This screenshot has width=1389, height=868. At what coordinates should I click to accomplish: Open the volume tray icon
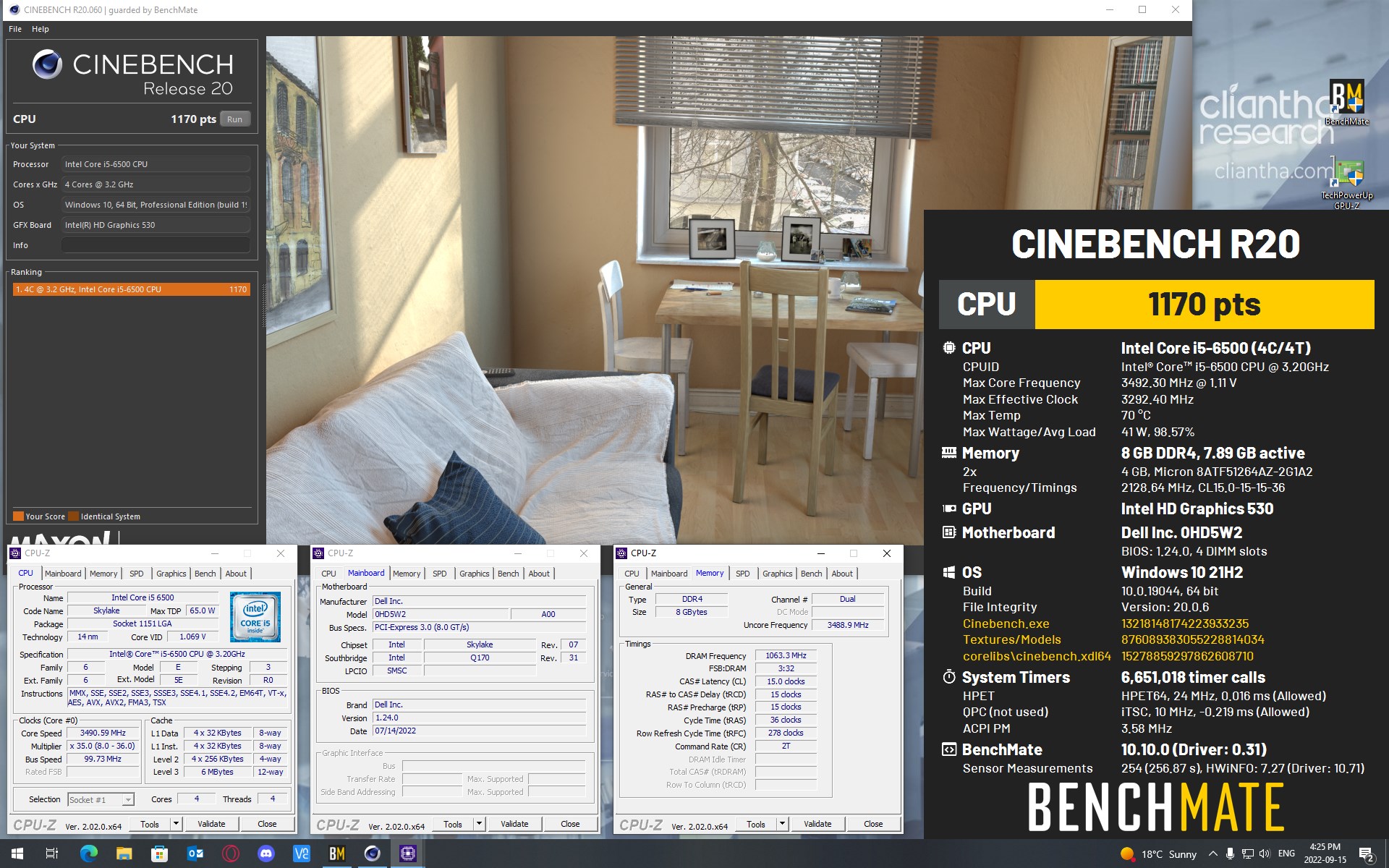pos(1265,854)
